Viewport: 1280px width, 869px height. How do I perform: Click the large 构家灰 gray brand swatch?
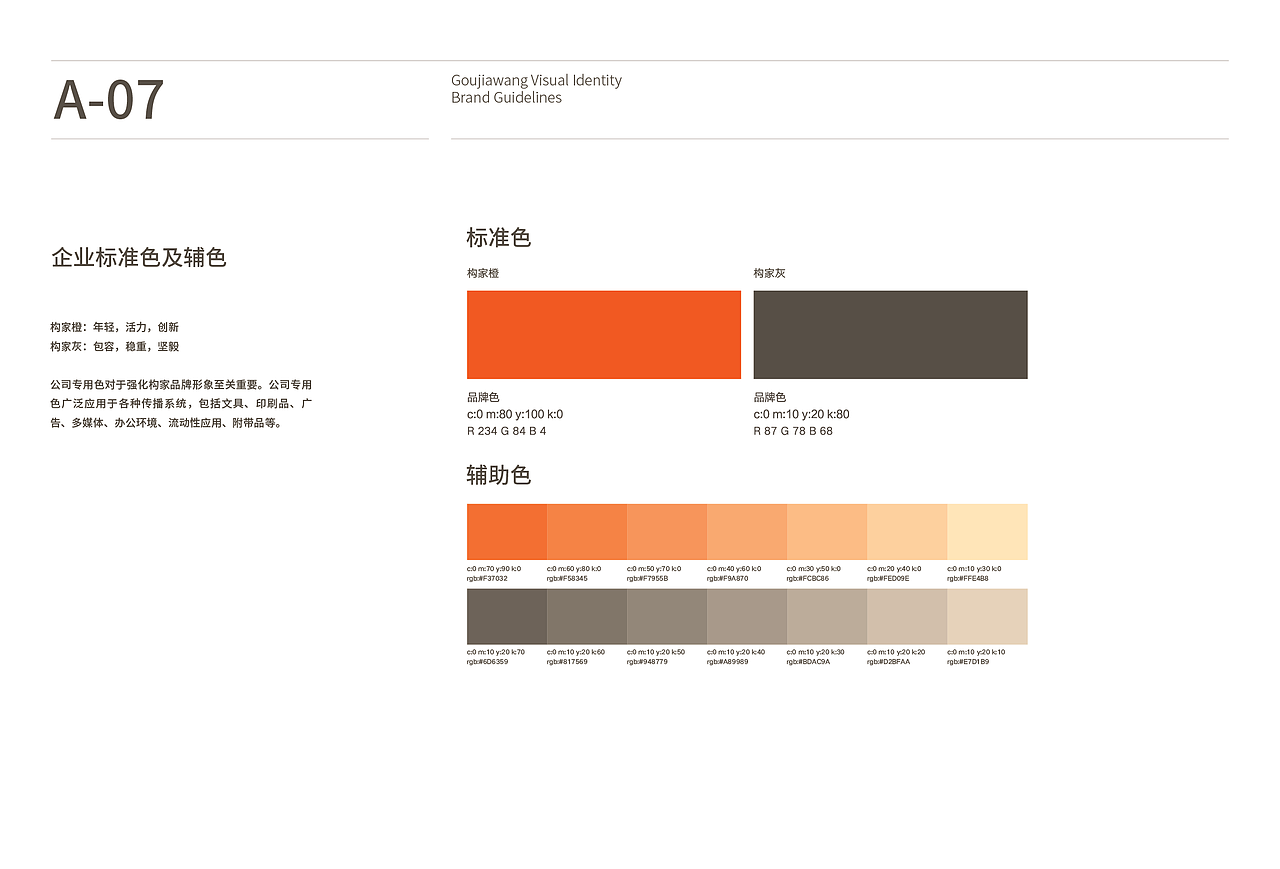[x=890, y=335]
